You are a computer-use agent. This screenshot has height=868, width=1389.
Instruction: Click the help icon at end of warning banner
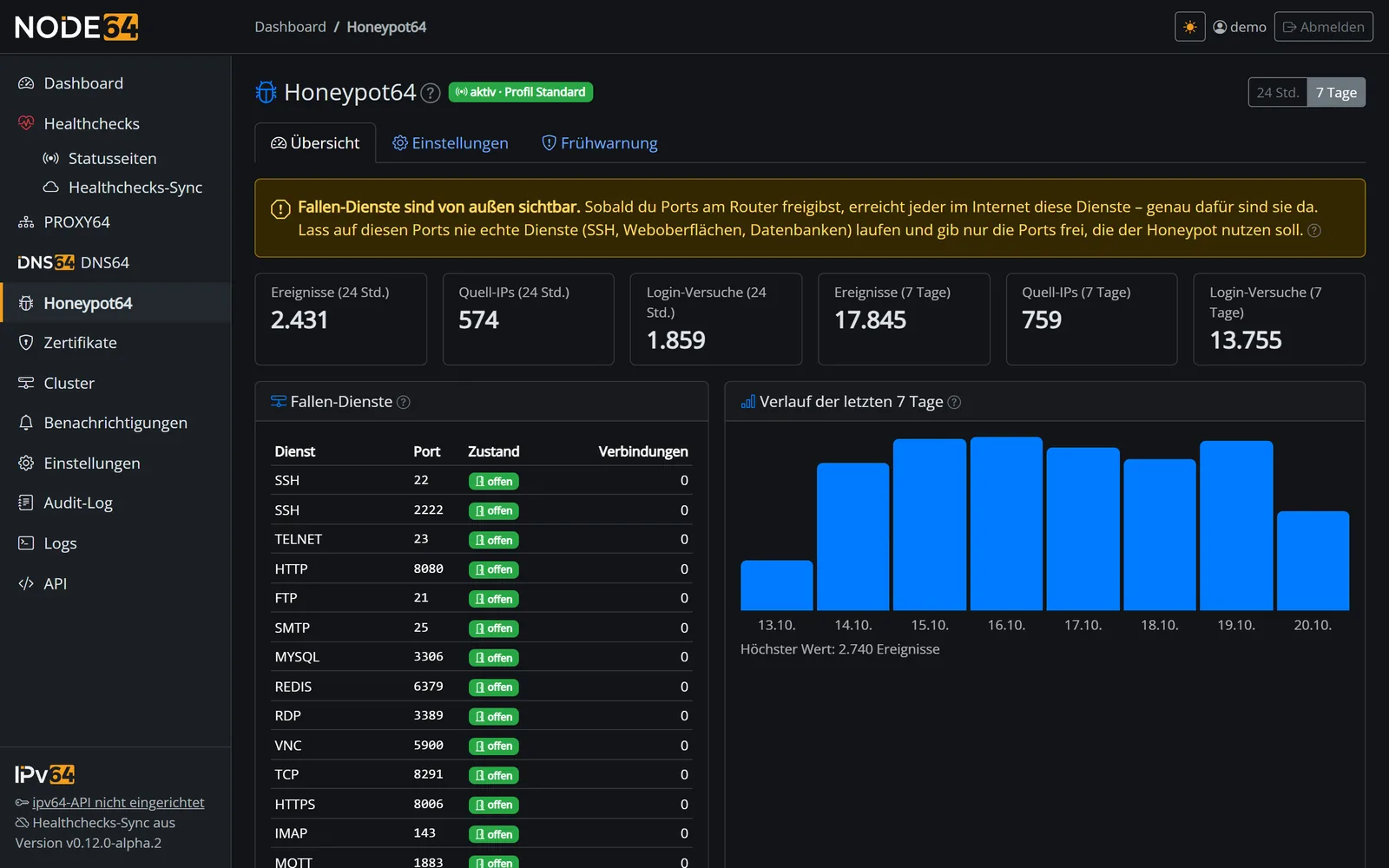[1314, 231]
